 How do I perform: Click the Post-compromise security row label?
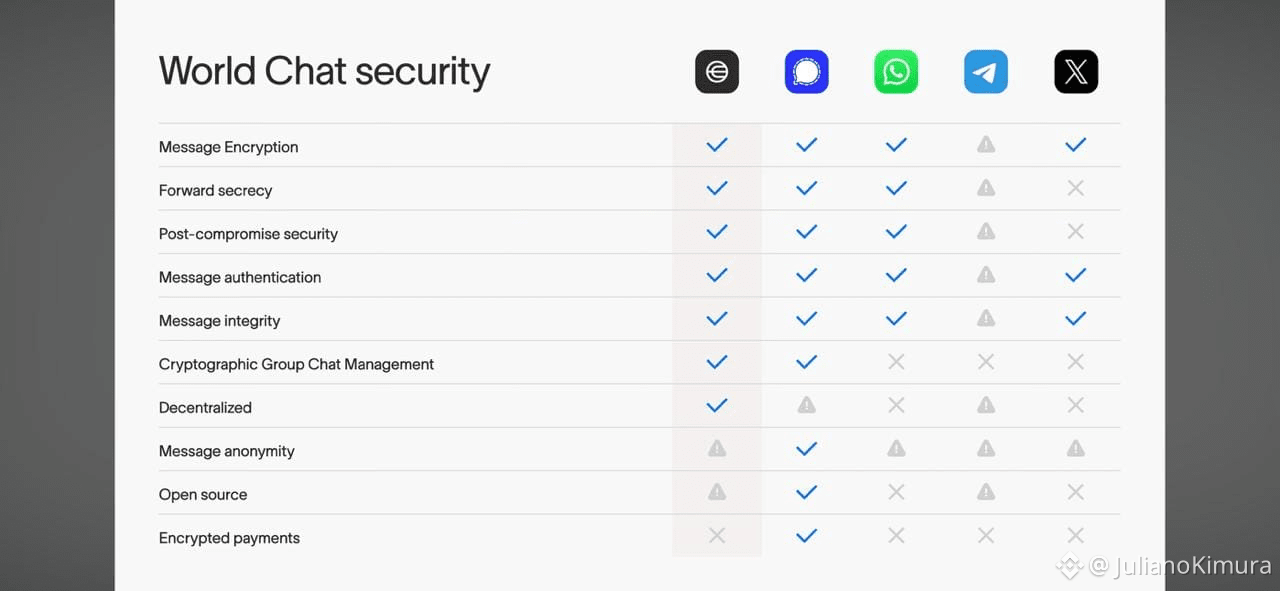[x=248, y=234]
